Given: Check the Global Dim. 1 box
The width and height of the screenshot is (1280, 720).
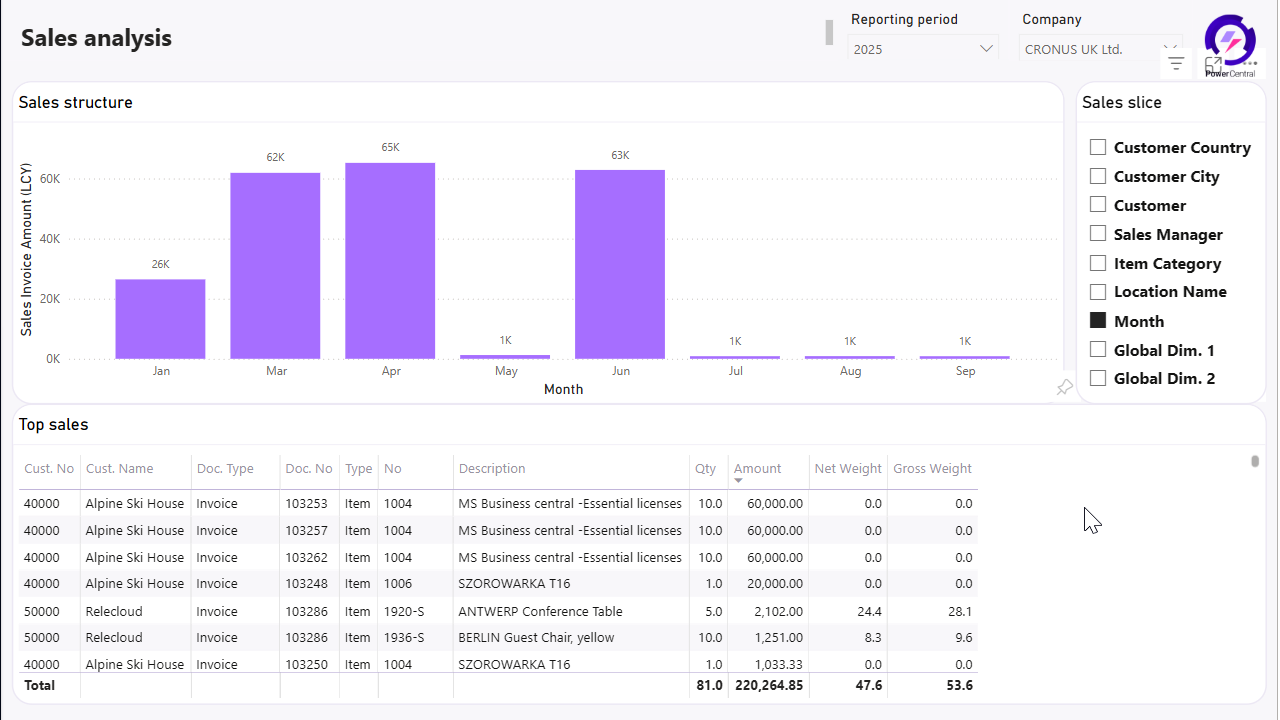Looking at the screenshot, I should pos(1098,350).
